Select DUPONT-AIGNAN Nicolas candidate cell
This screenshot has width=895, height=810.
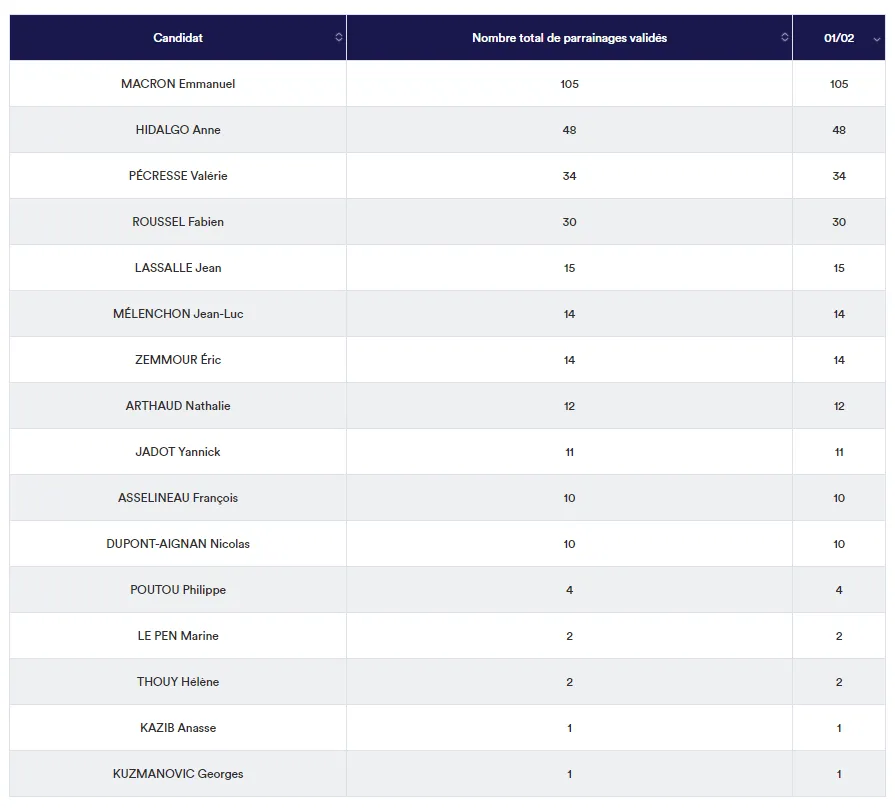(178, 544)
